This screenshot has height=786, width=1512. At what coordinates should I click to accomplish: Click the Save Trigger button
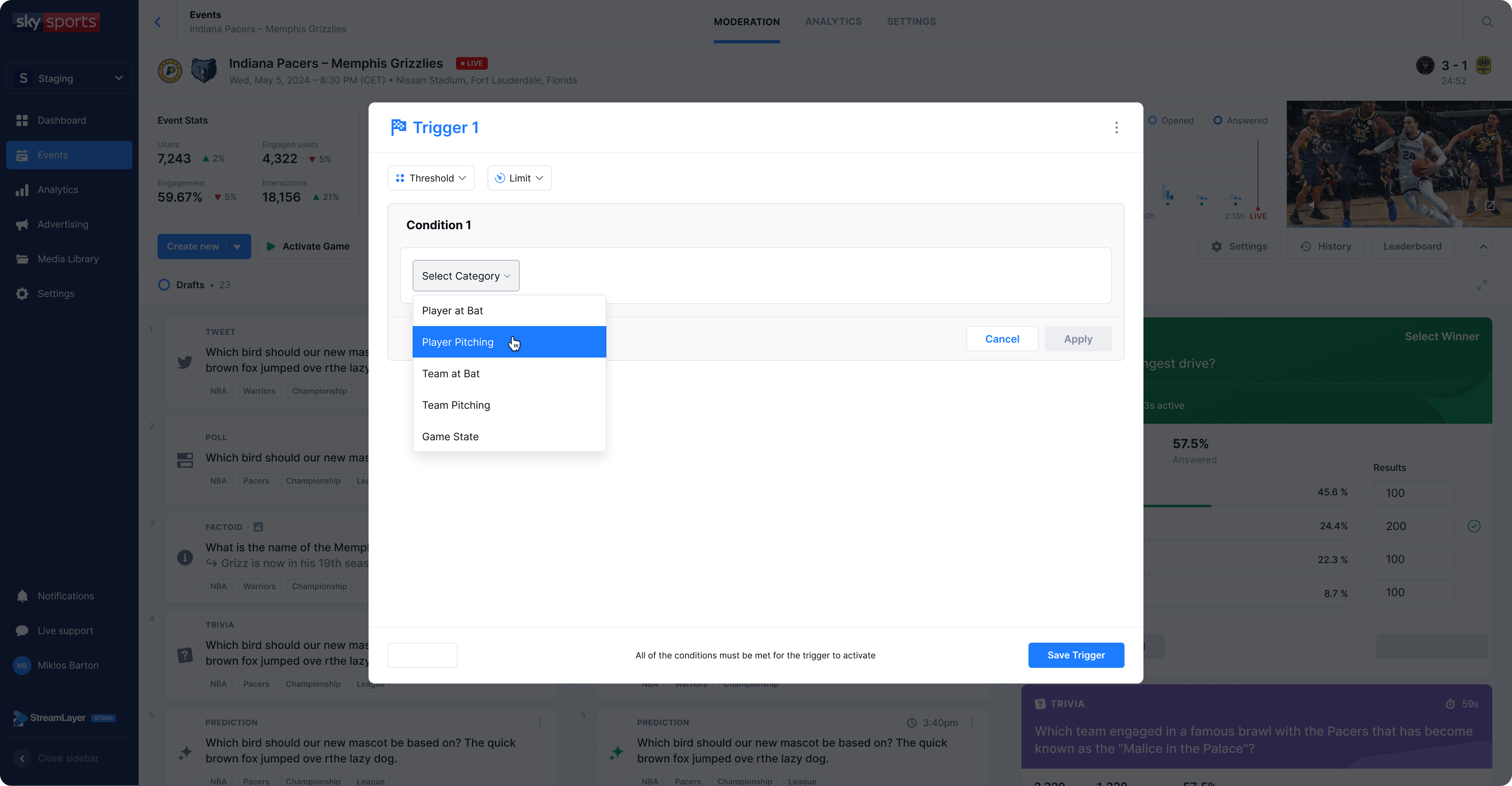point(1075,655)
